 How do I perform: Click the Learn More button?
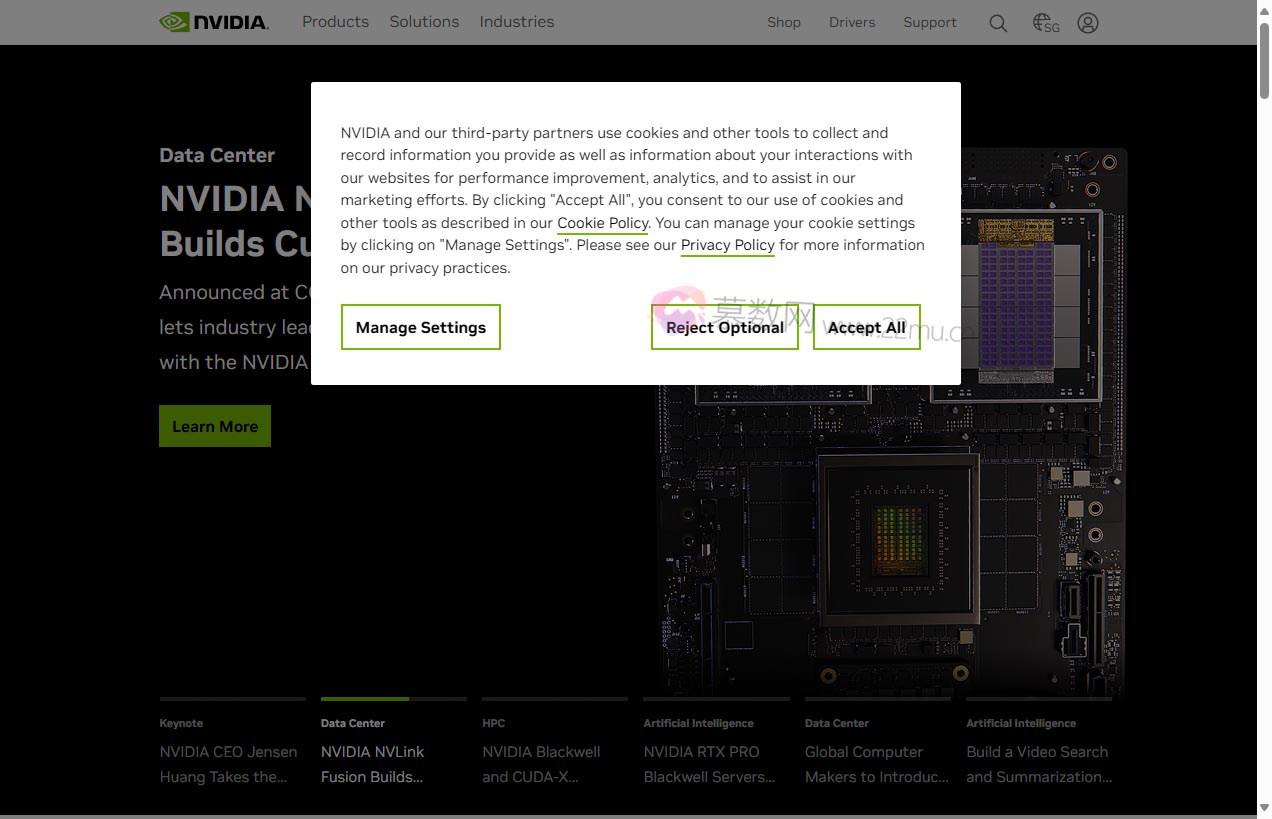tap(214, 425)
